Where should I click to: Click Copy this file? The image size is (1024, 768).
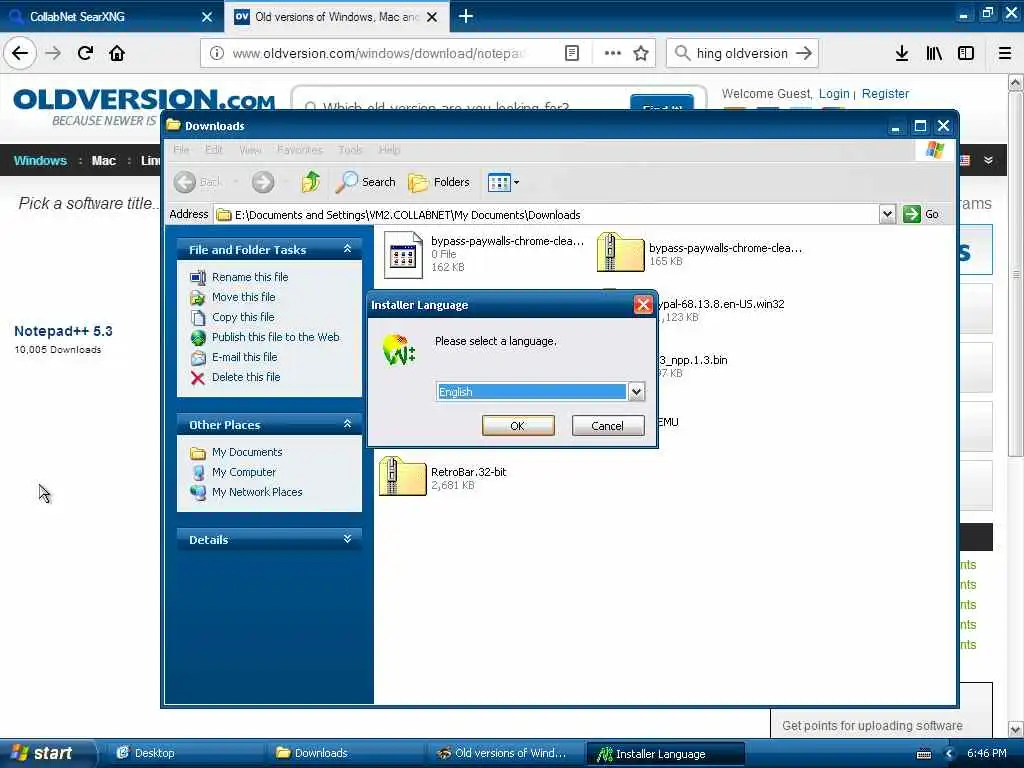[243, 317]
